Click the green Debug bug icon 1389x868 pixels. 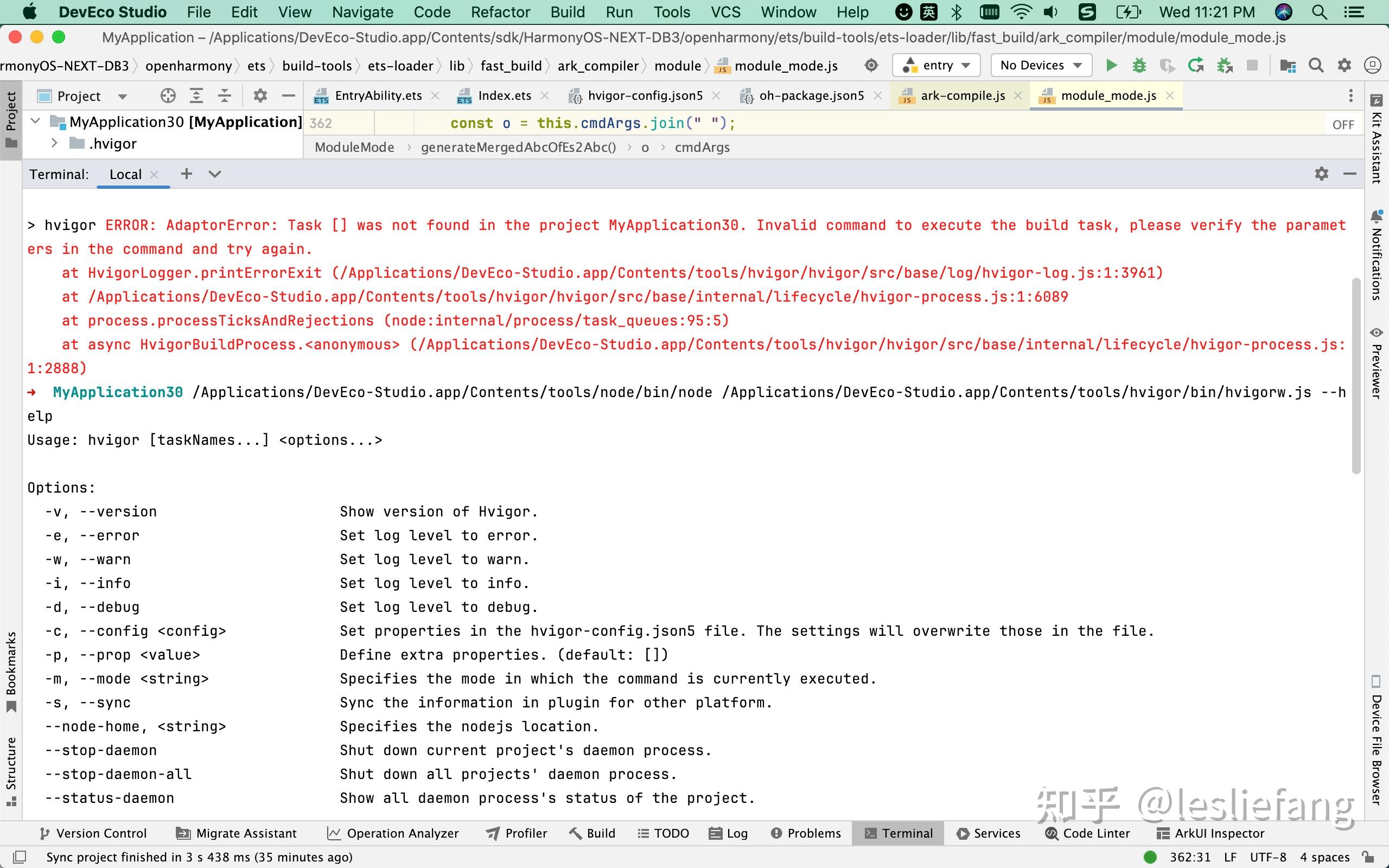pos(1139,66)
